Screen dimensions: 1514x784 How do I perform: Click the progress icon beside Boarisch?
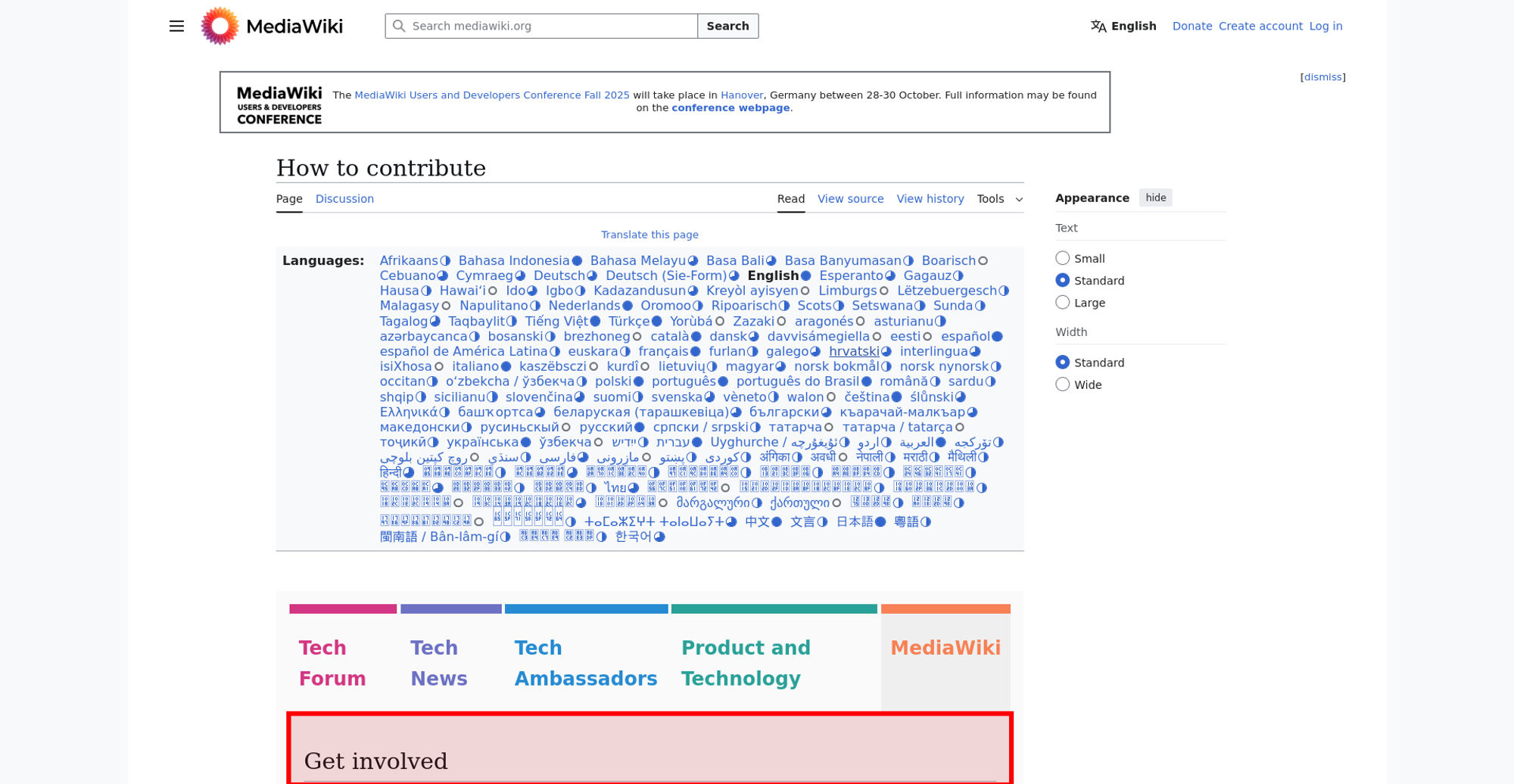pos(983,261)
